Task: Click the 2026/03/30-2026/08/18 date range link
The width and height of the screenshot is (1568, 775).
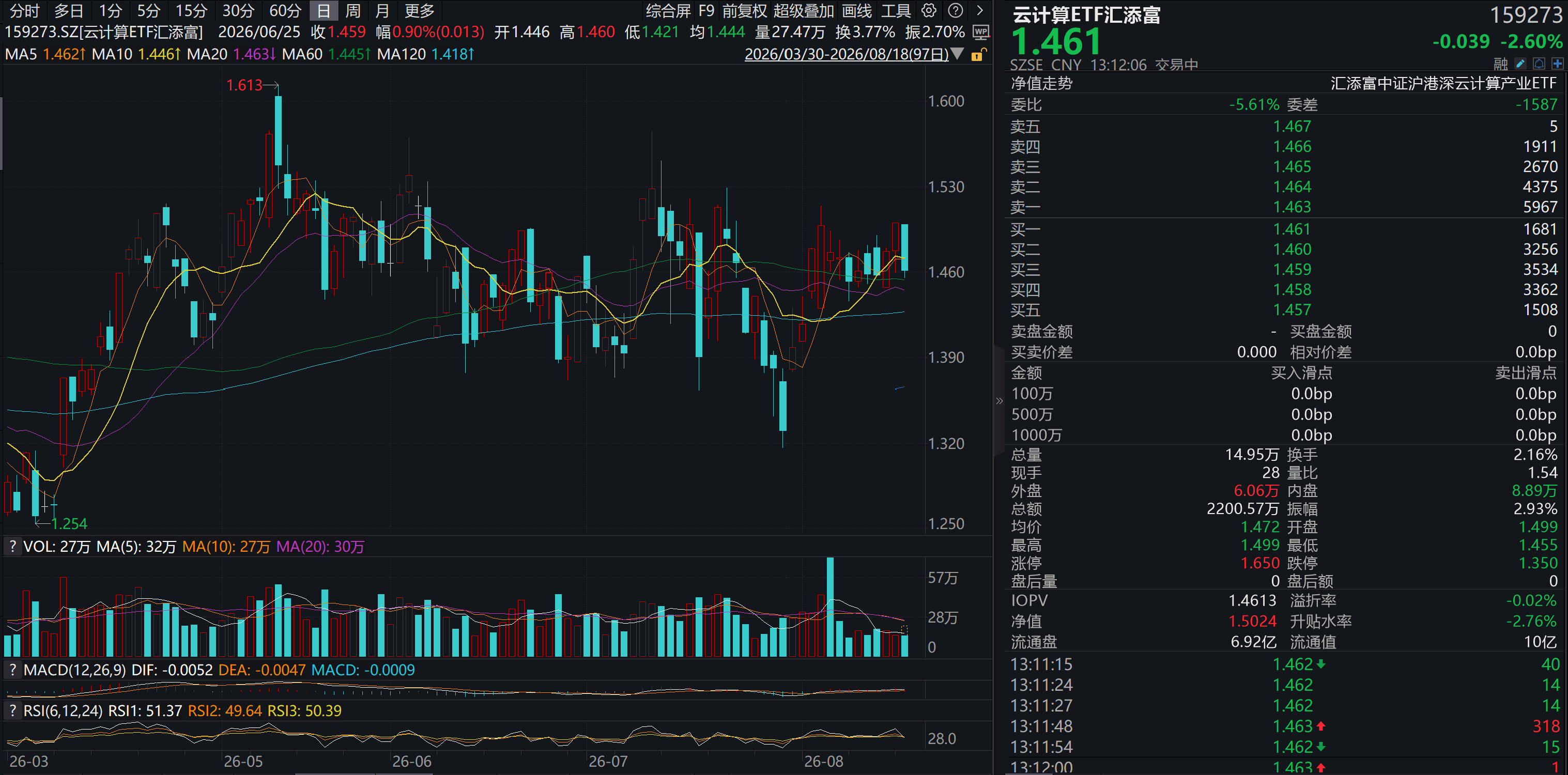Action: click(x=846, y=54)
